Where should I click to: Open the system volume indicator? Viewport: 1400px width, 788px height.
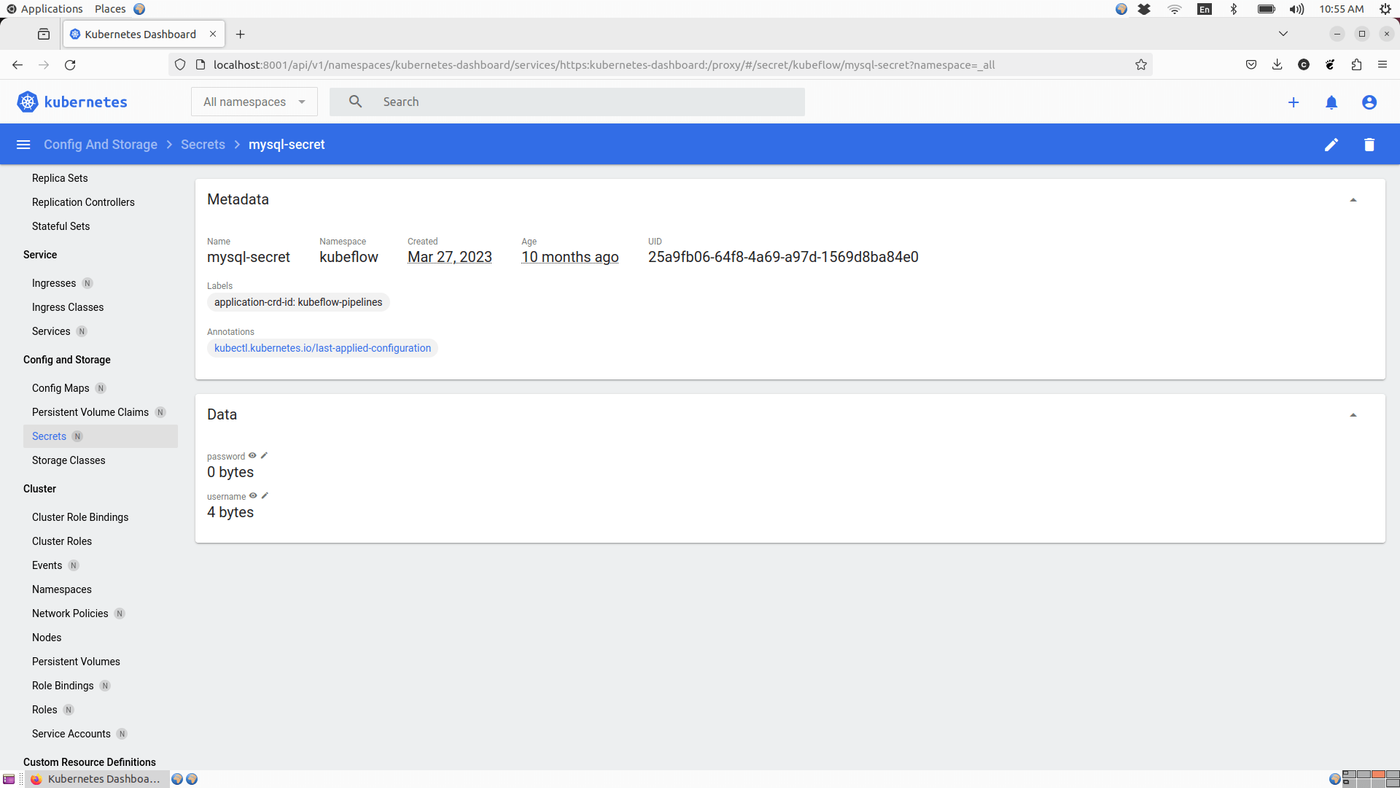pyautogui.click(x=1297, y=9)
